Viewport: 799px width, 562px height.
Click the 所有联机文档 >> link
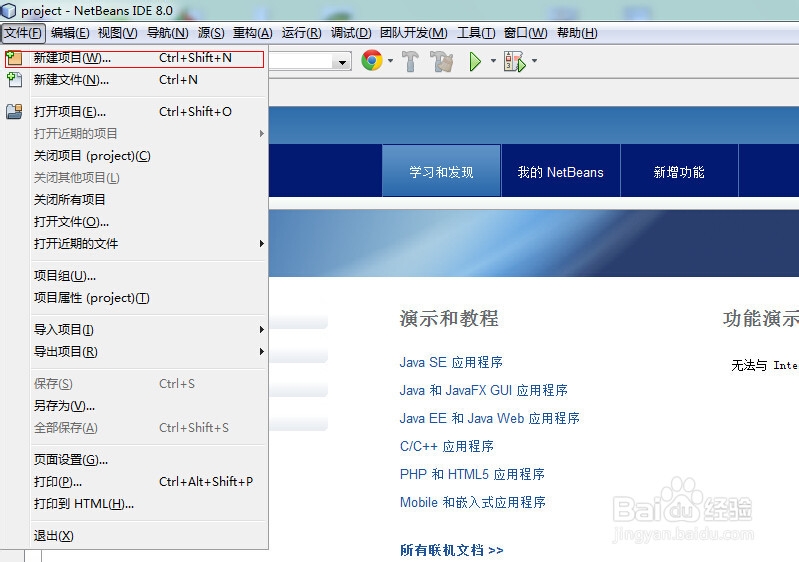[x=451, y=550]
